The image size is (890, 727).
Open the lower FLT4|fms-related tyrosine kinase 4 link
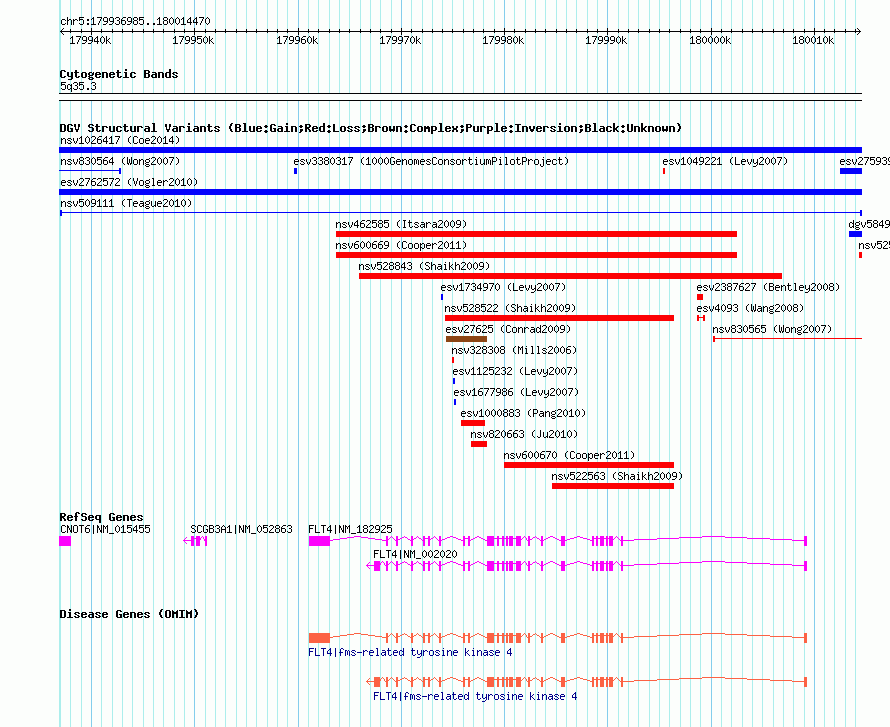click(x=475, y=696)
